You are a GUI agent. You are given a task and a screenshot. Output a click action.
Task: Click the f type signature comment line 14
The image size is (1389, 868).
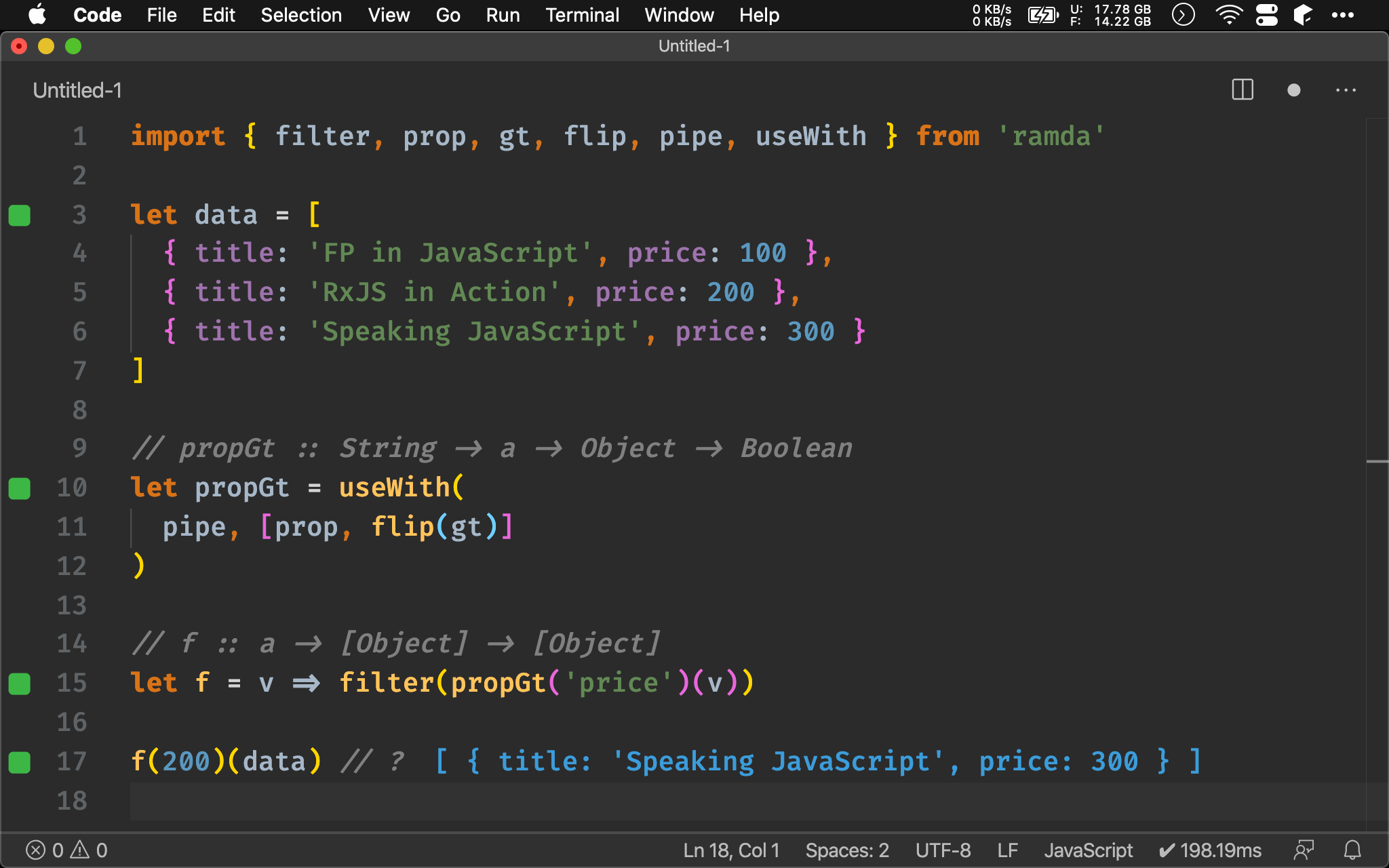[396, 644]
